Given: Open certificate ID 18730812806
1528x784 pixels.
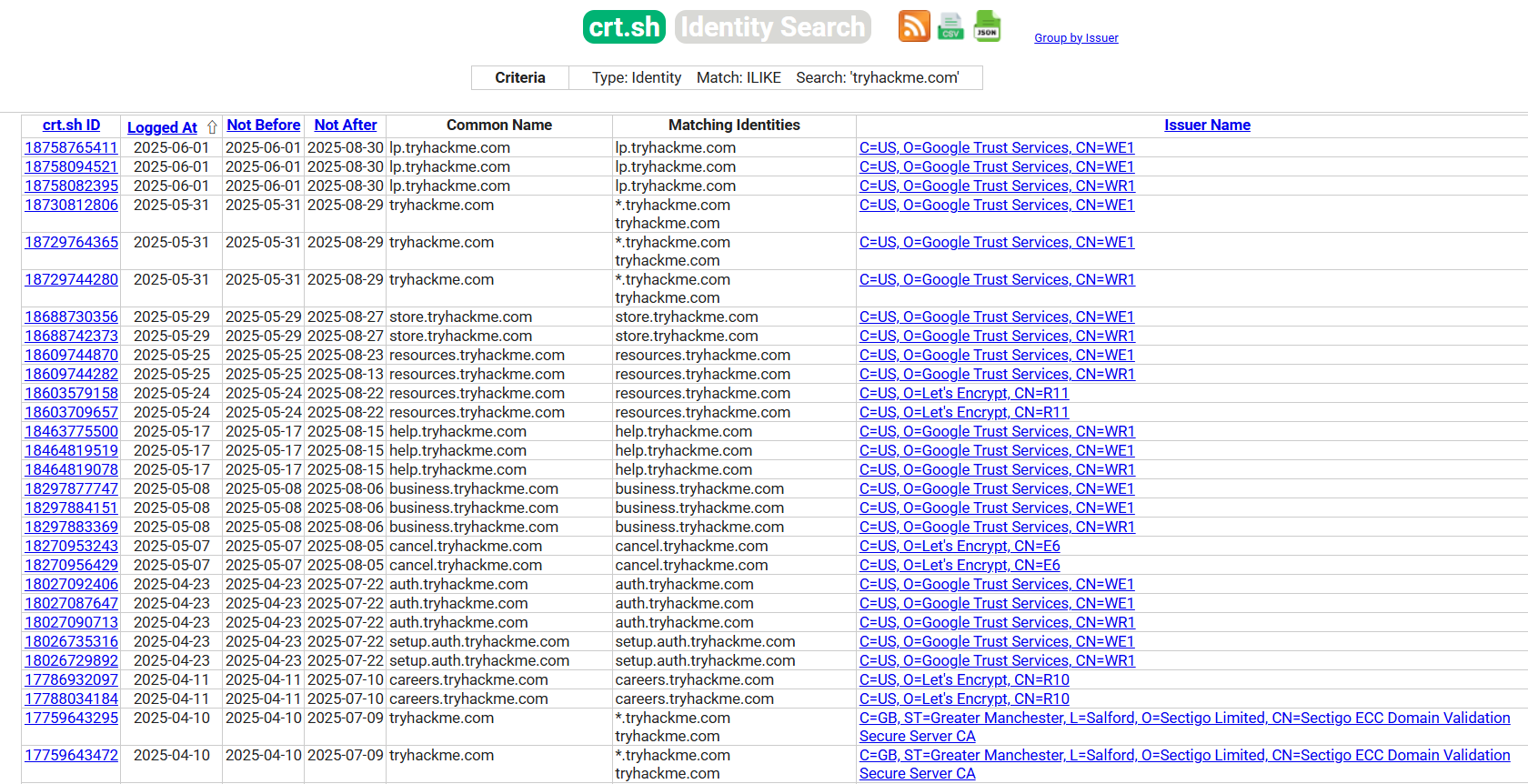Looking at the screenshot, I should coord(71,205).
